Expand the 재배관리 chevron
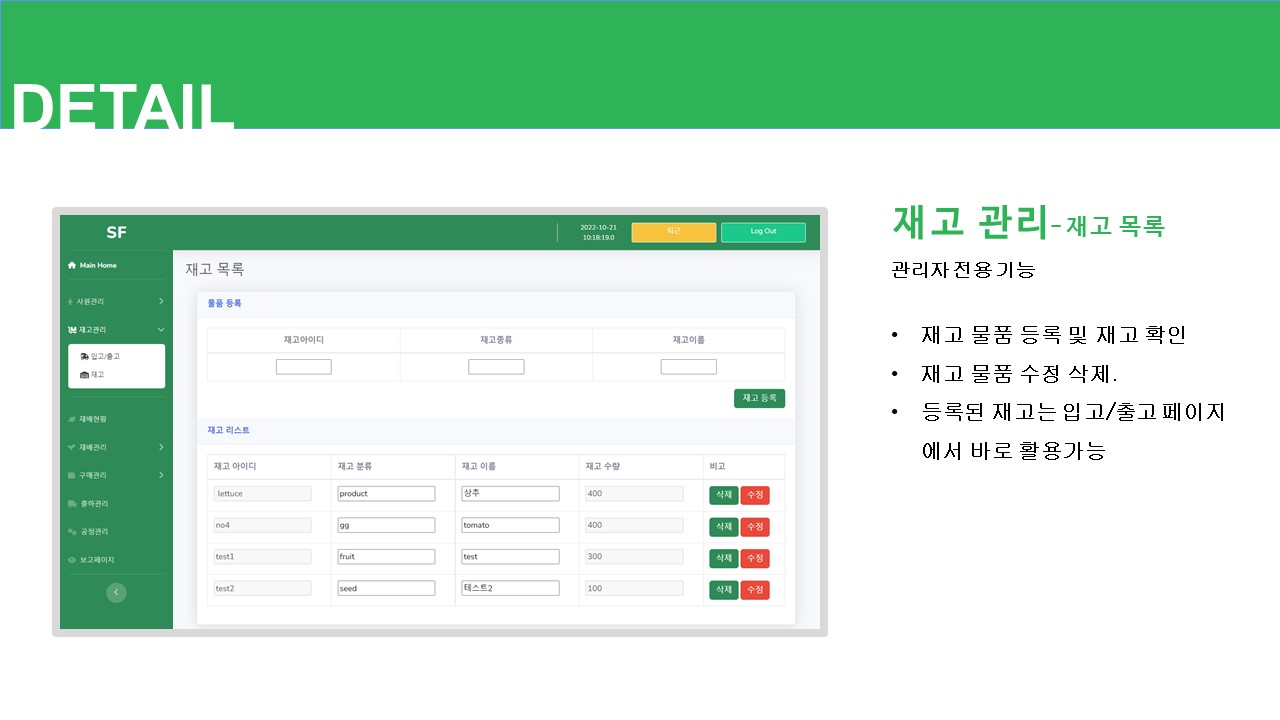This screenshot has width=1280, height=720. [x=161, y=447]
